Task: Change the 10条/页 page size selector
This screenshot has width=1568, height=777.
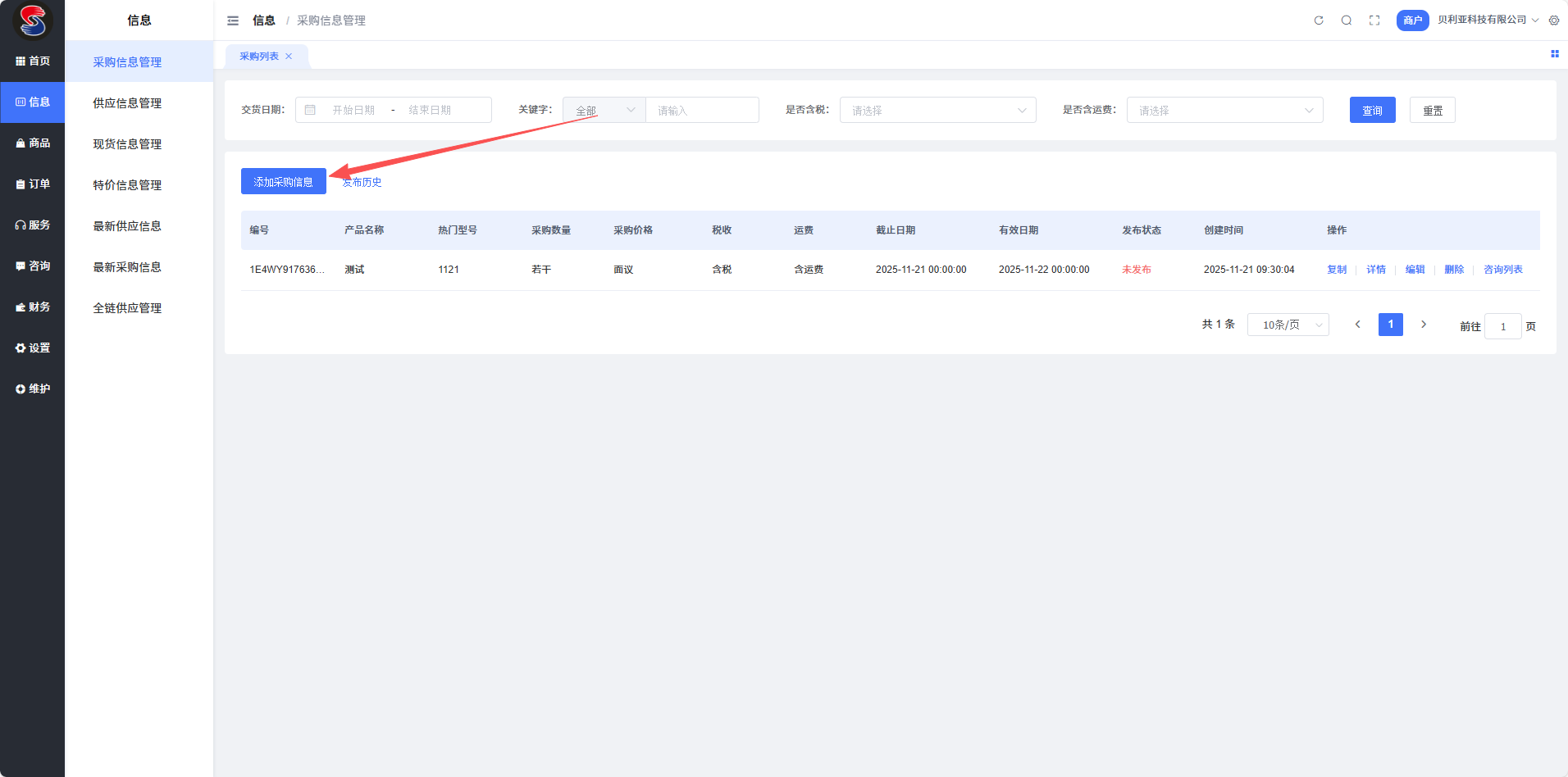Action: tap(1288, 325)
